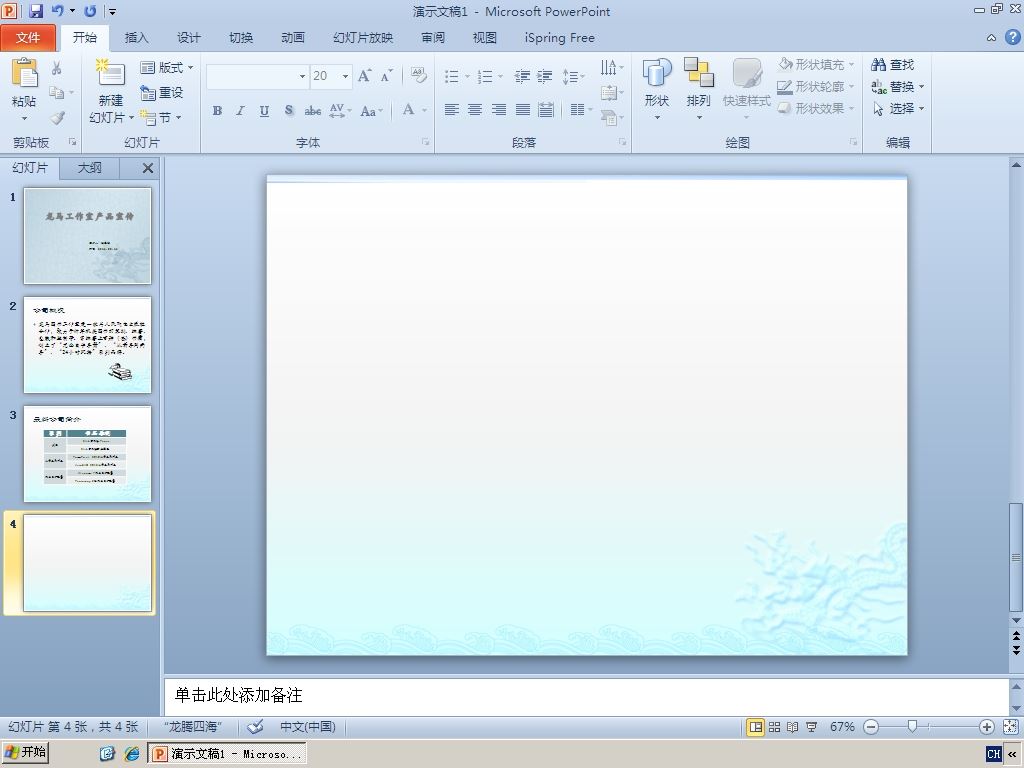
Task: Switch to the Design 设计 tab
Action: [189, 38]
